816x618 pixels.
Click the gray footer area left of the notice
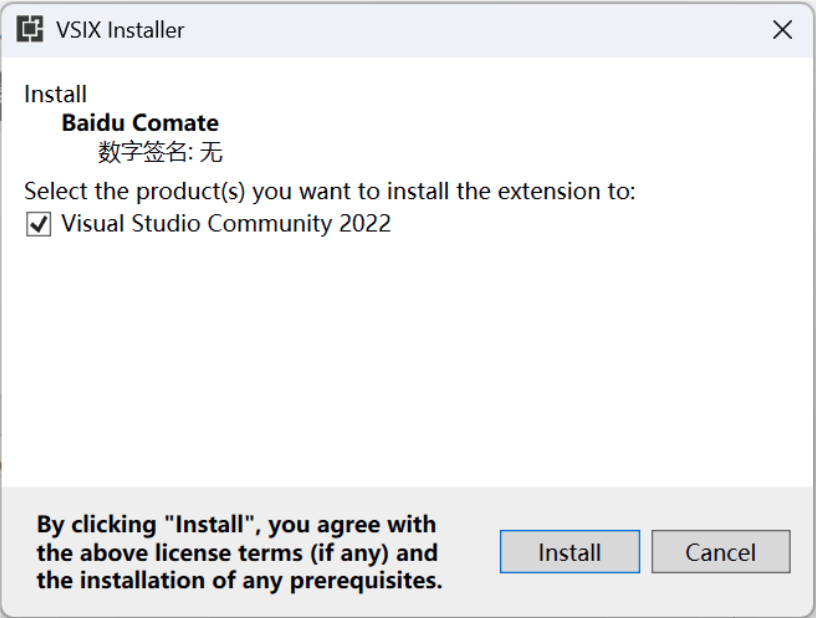(x=18, y=552)
